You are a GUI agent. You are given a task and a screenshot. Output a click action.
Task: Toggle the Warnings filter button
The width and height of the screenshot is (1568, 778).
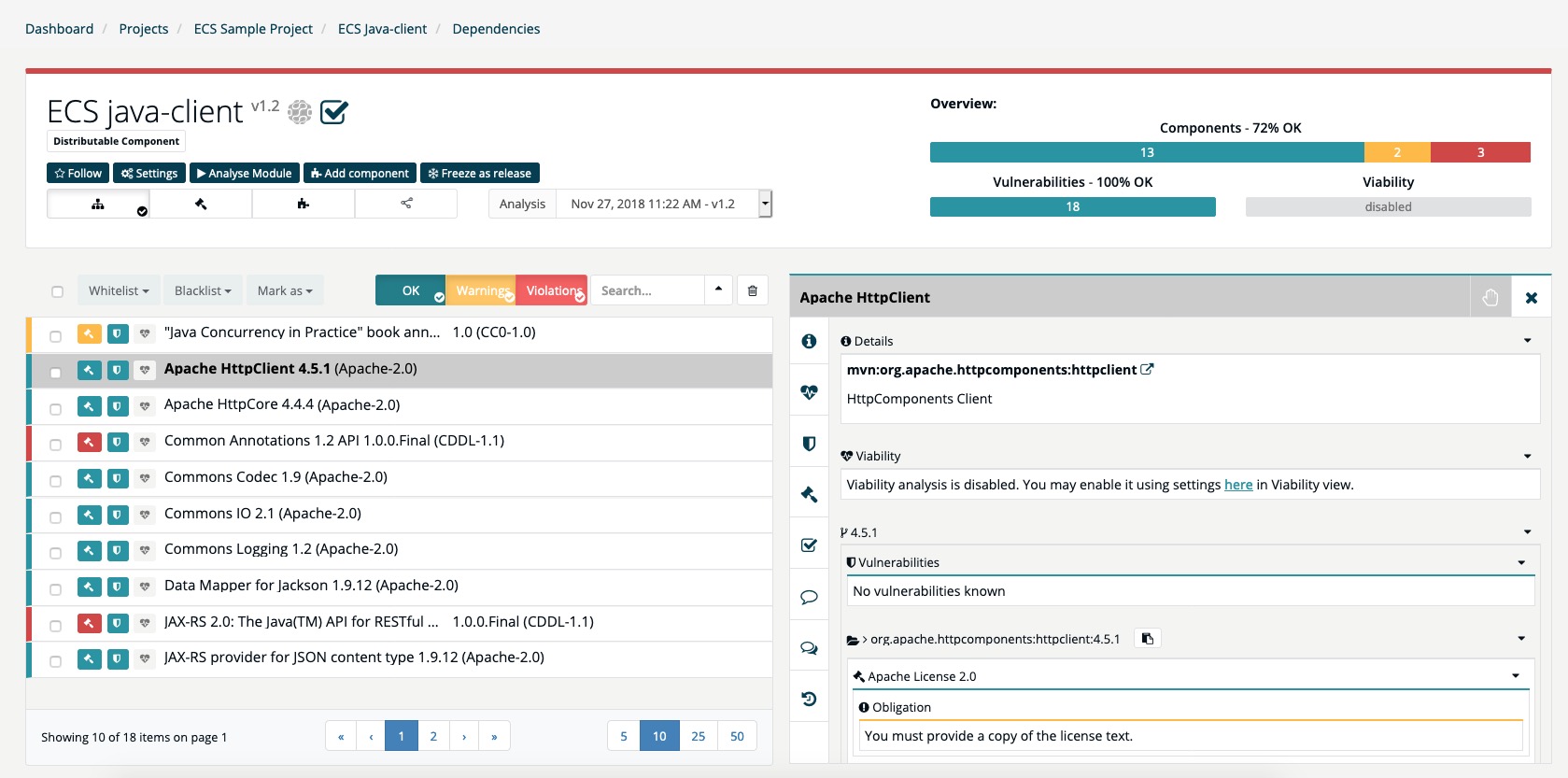(x=481, y=290)
